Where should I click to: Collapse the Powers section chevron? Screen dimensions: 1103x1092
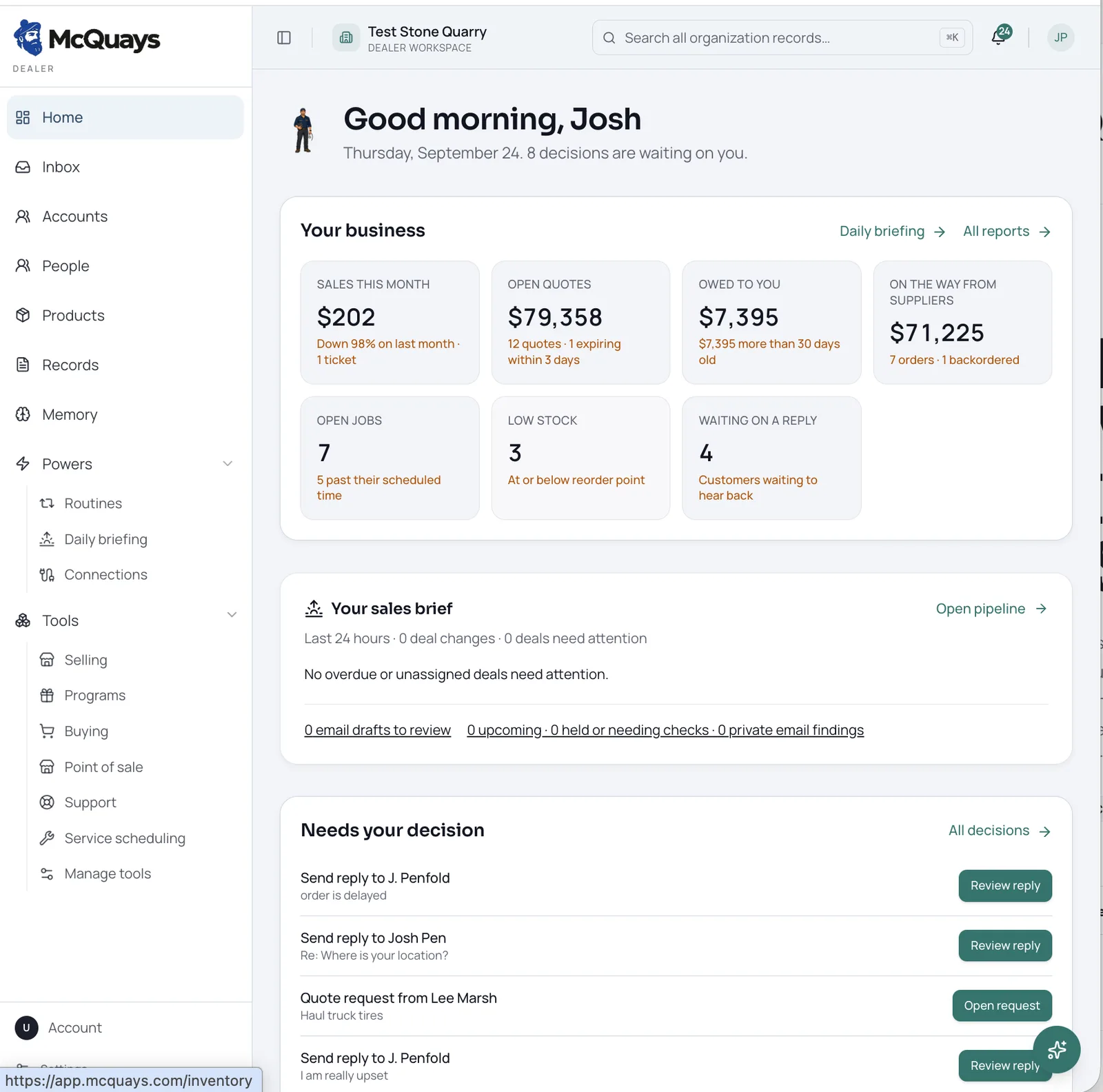click(x=227, y=464)
